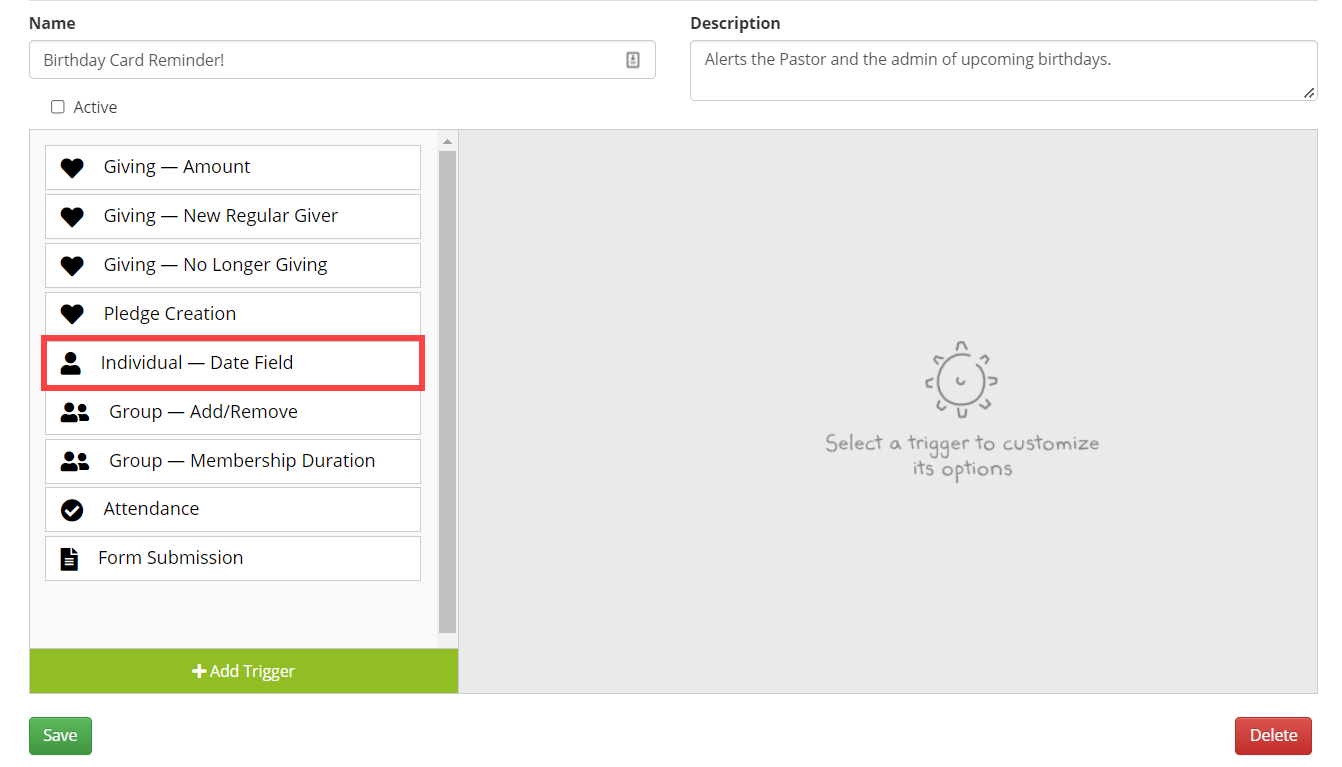
Task: Click heart icon next to New Regular Giver
Action: (72, 217)
